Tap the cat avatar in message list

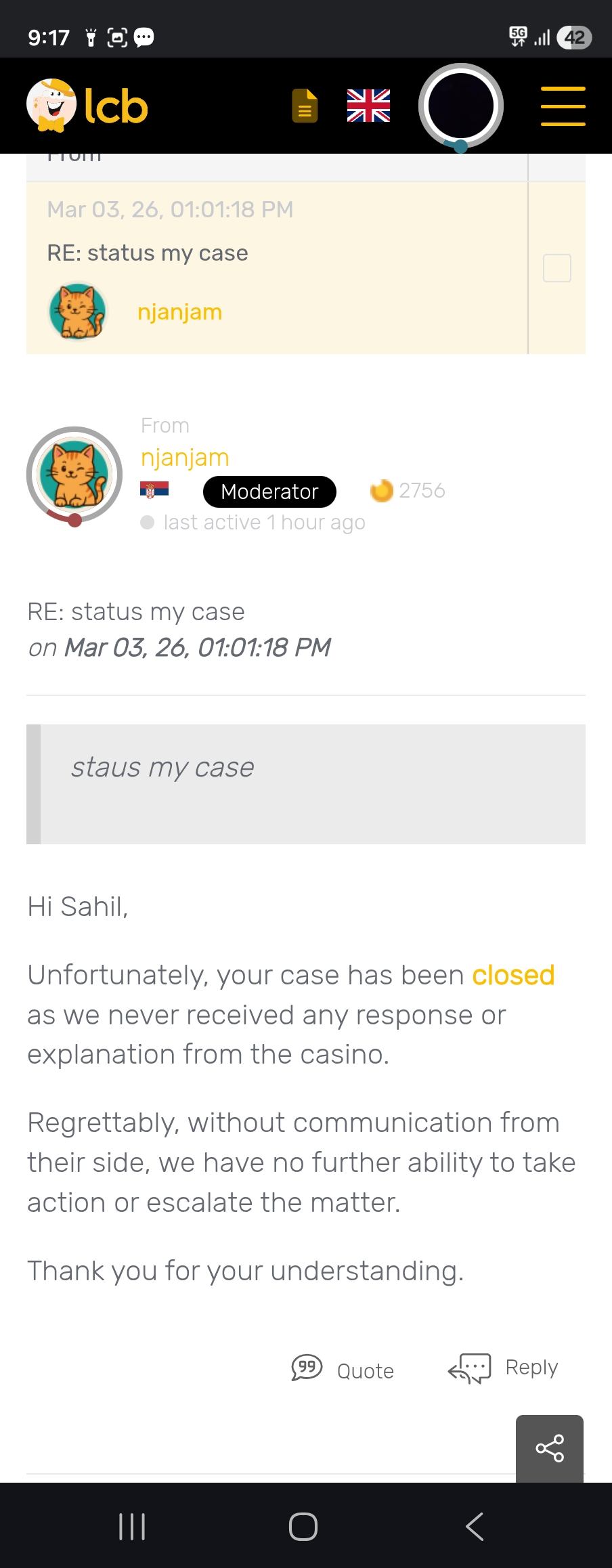[x=77, y=311]
